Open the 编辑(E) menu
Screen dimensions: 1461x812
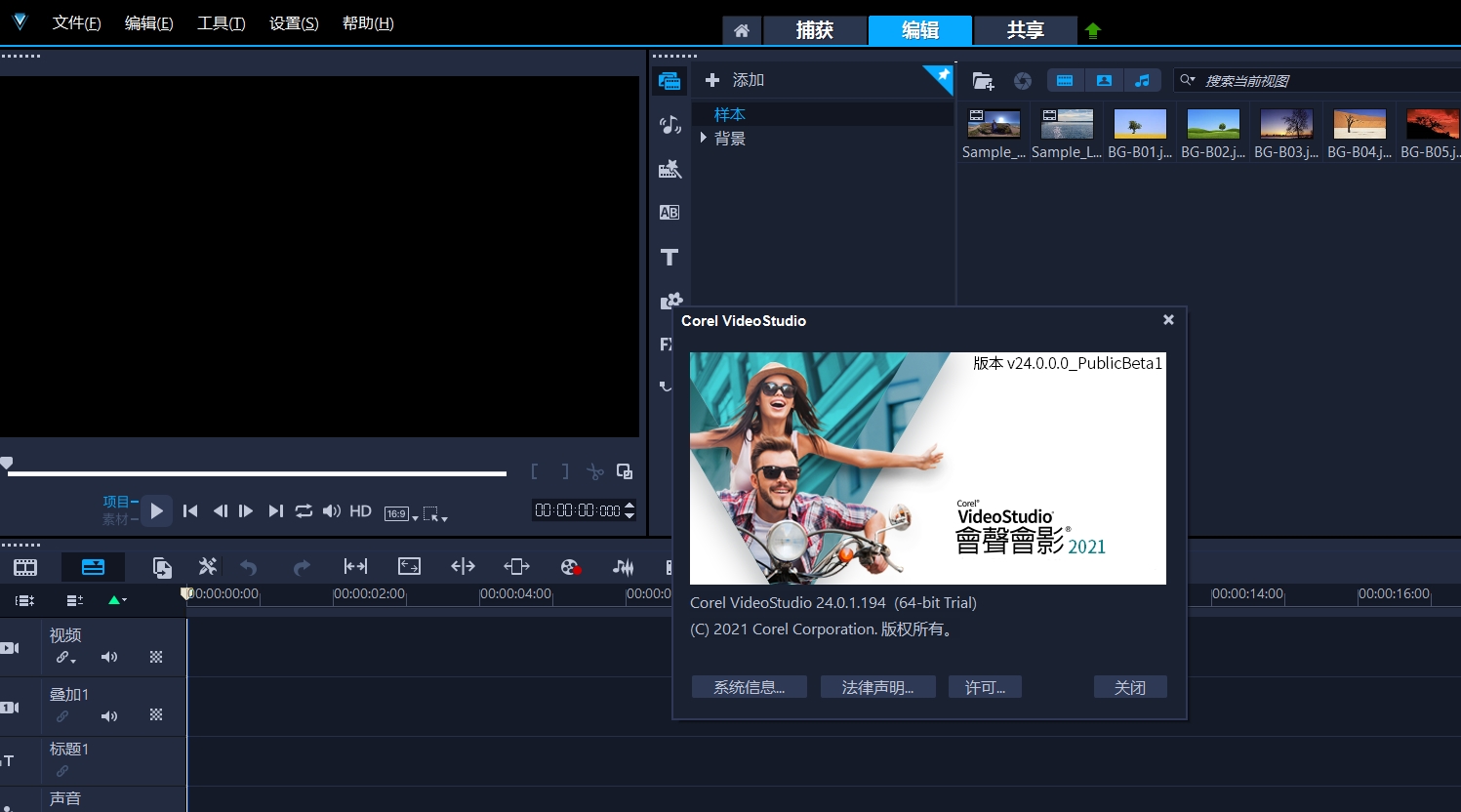tap(148, 23)
